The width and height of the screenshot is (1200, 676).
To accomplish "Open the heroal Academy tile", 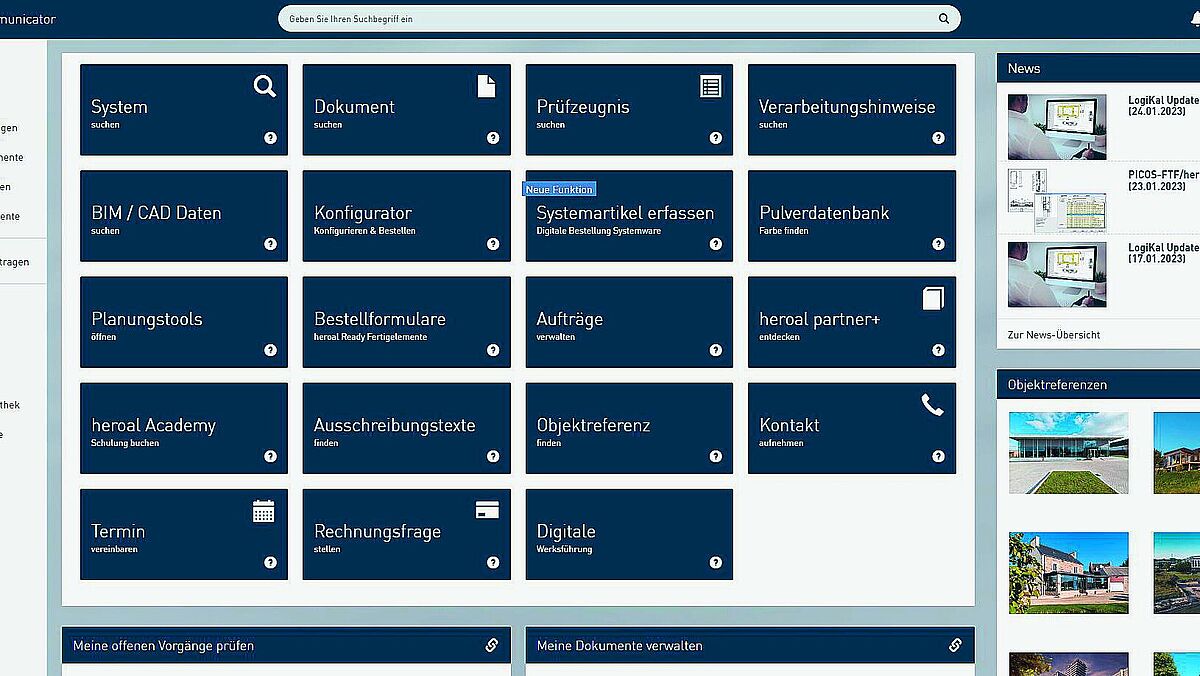I will click(183, 428).
